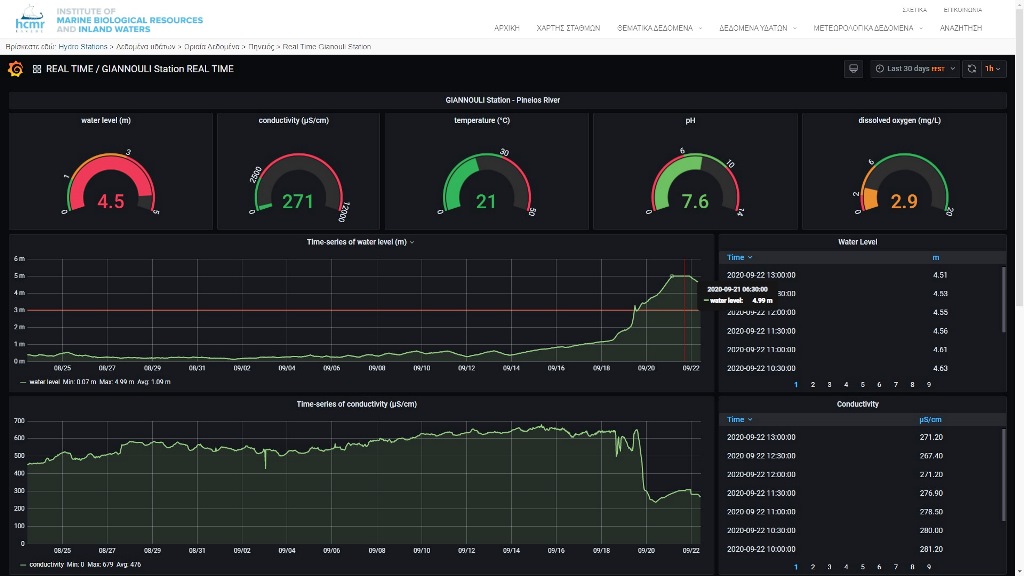The width and height of the screenshot is (1024, 576).
Task: Open the ΣΧΕΤΙΚΑ top link
Action: (x=914, y=10)
